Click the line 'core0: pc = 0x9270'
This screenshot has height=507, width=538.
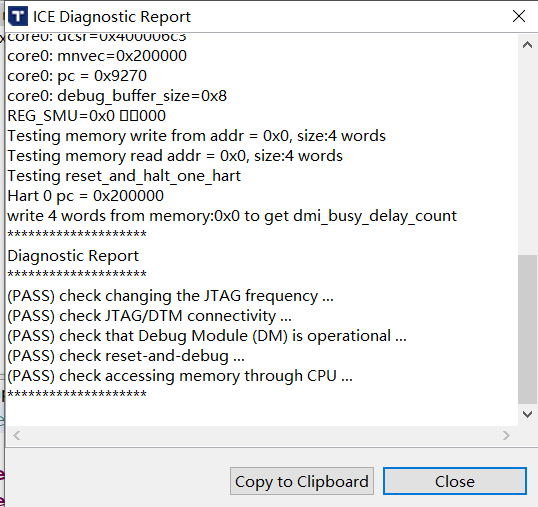click(x=77, y=76)
